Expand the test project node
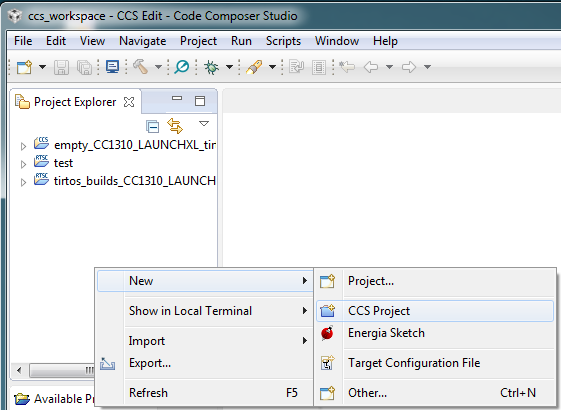Viewport: 565px width, 416px height. [x=23, y=164]
